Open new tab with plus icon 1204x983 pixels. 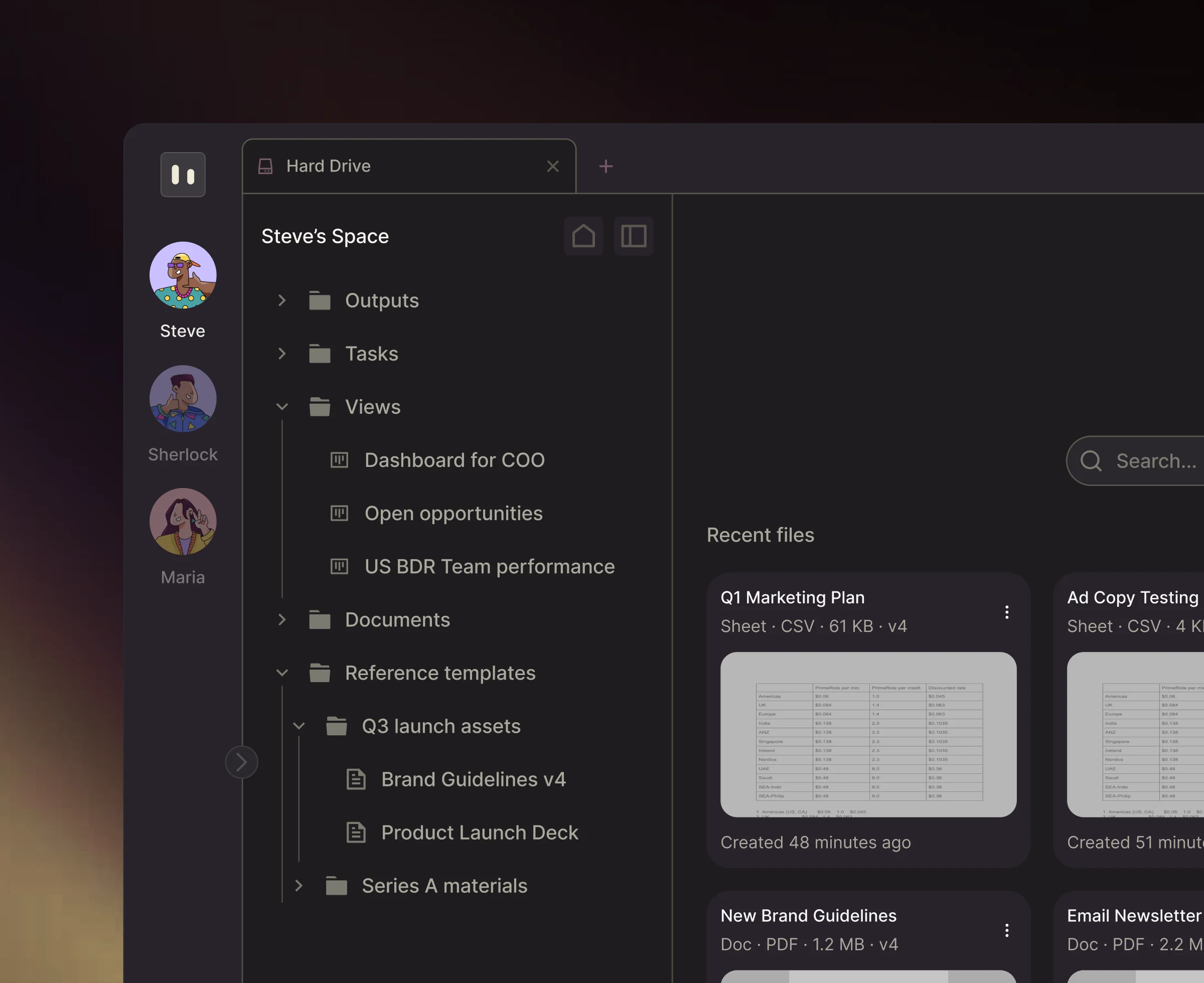click(x=606, y=167)
